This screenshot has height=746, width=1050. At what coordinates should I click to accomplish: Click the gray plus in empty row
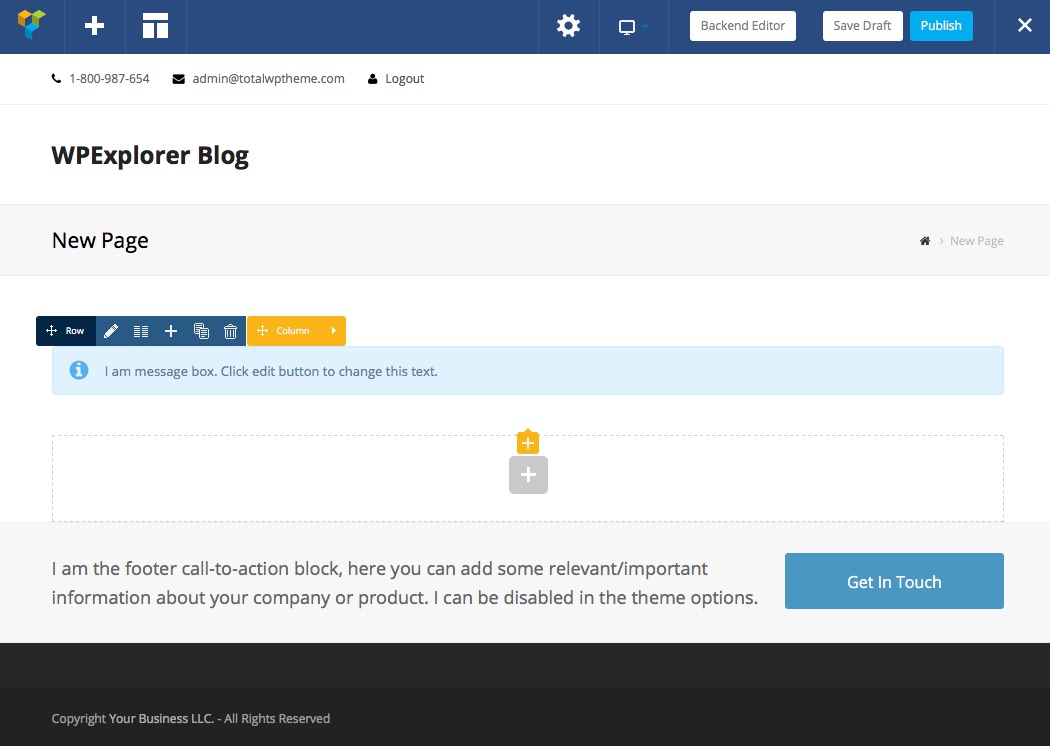tap(528, 475)
